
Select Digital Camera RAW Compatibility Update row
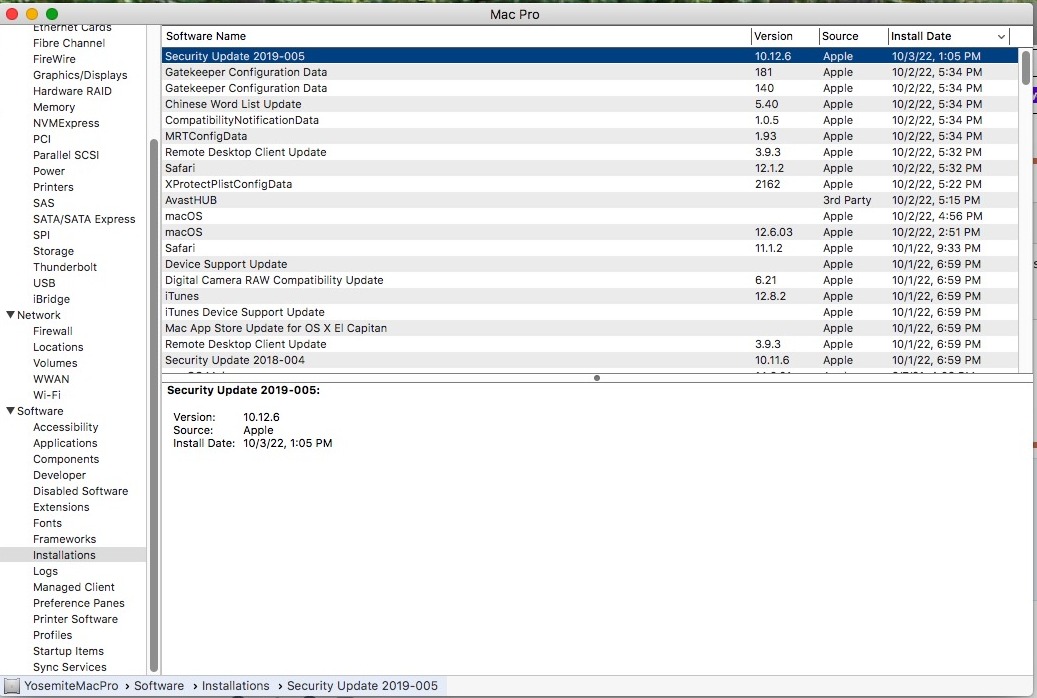click(590, 280)
